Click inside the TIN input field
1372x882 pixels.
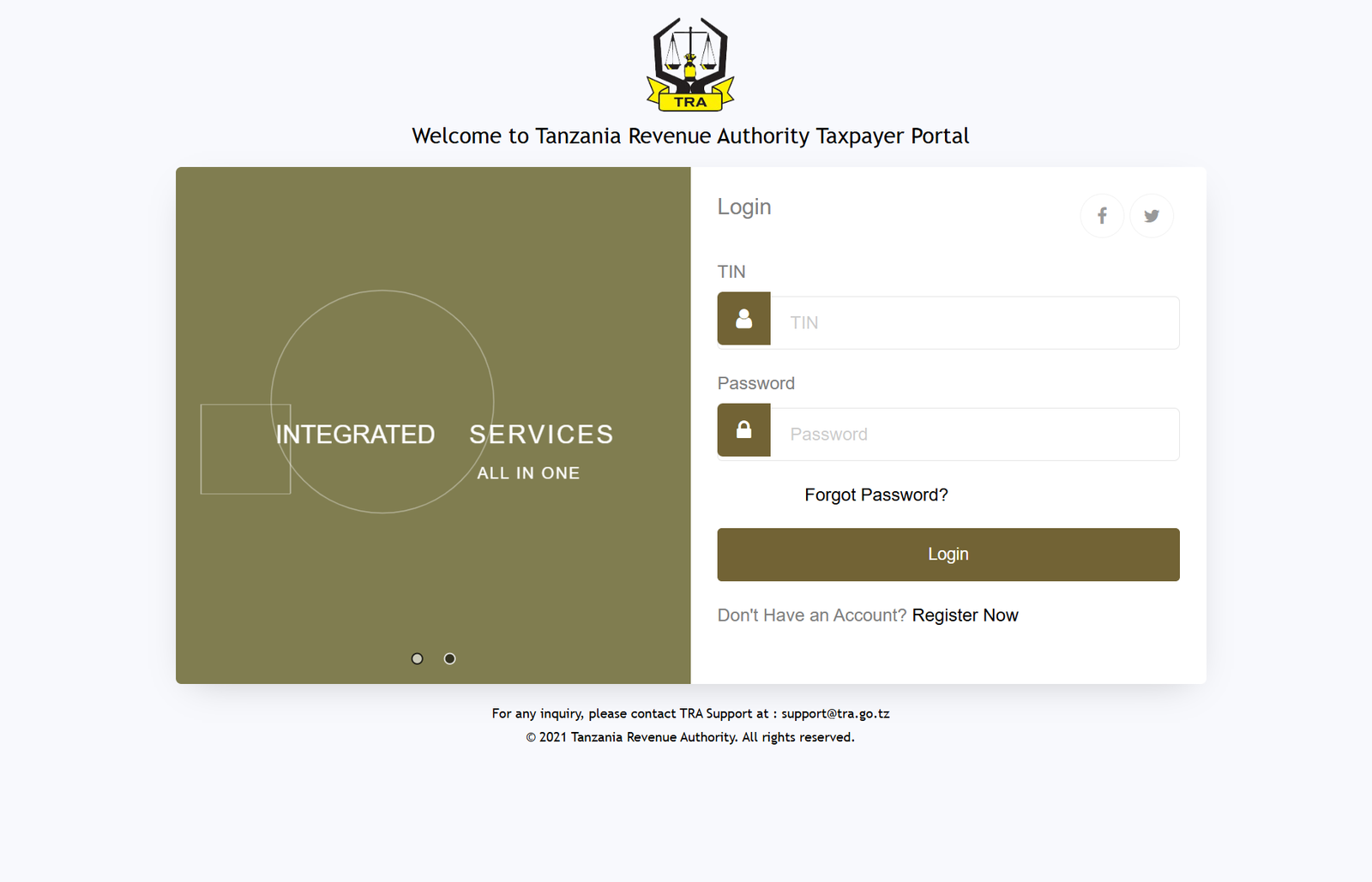974,323
